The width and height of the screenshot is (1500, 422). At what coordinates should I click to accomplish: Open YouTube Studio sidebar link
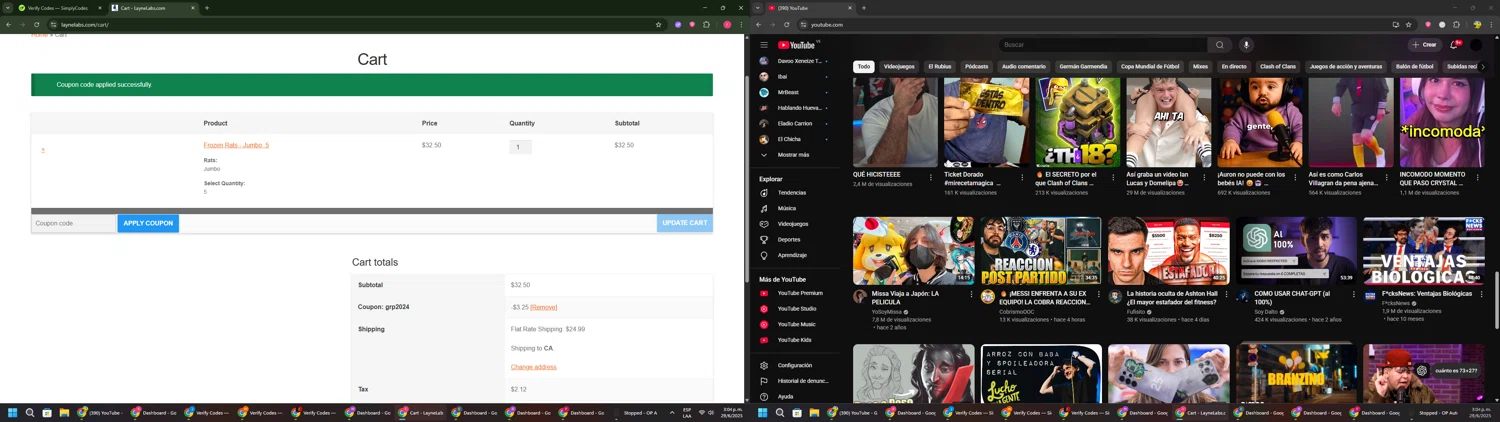(795, 309)
